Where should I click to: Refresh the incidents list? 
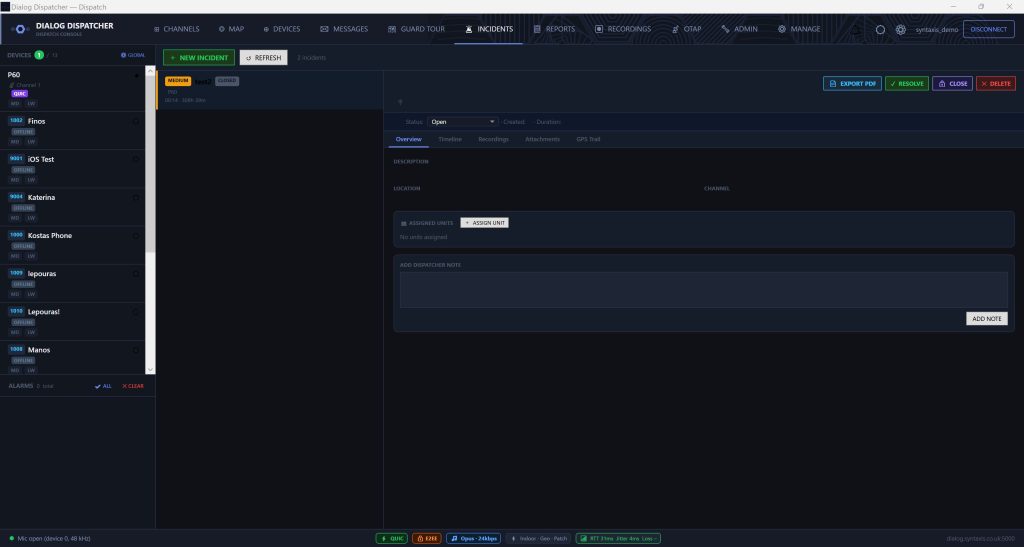pos(263,57)
